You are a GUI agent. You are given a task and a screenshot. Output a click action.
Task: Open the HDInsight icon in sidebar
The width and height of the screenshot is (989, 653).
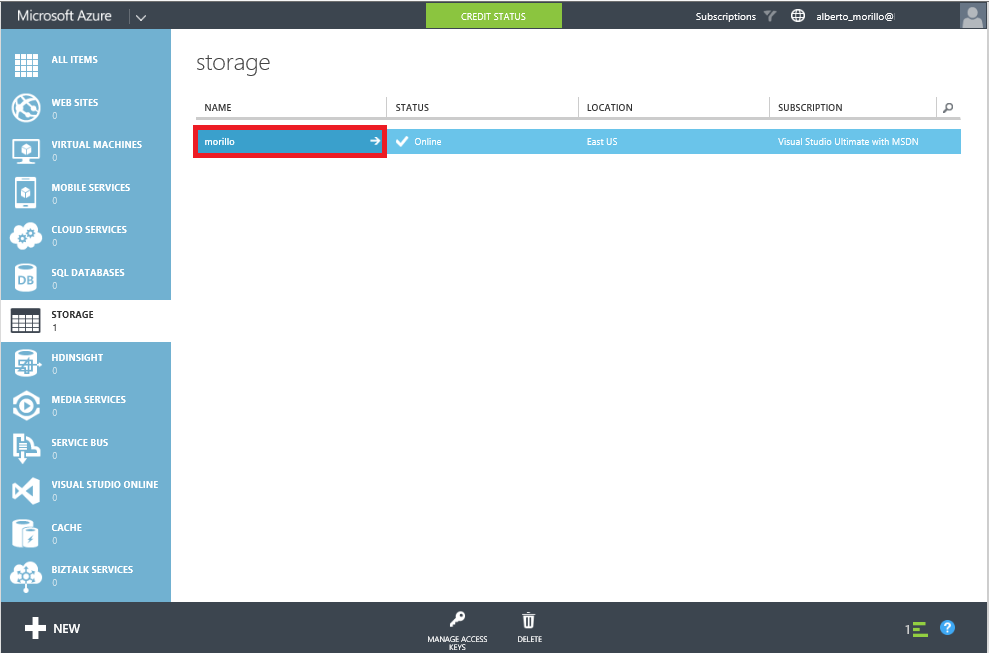pos(26,364)
